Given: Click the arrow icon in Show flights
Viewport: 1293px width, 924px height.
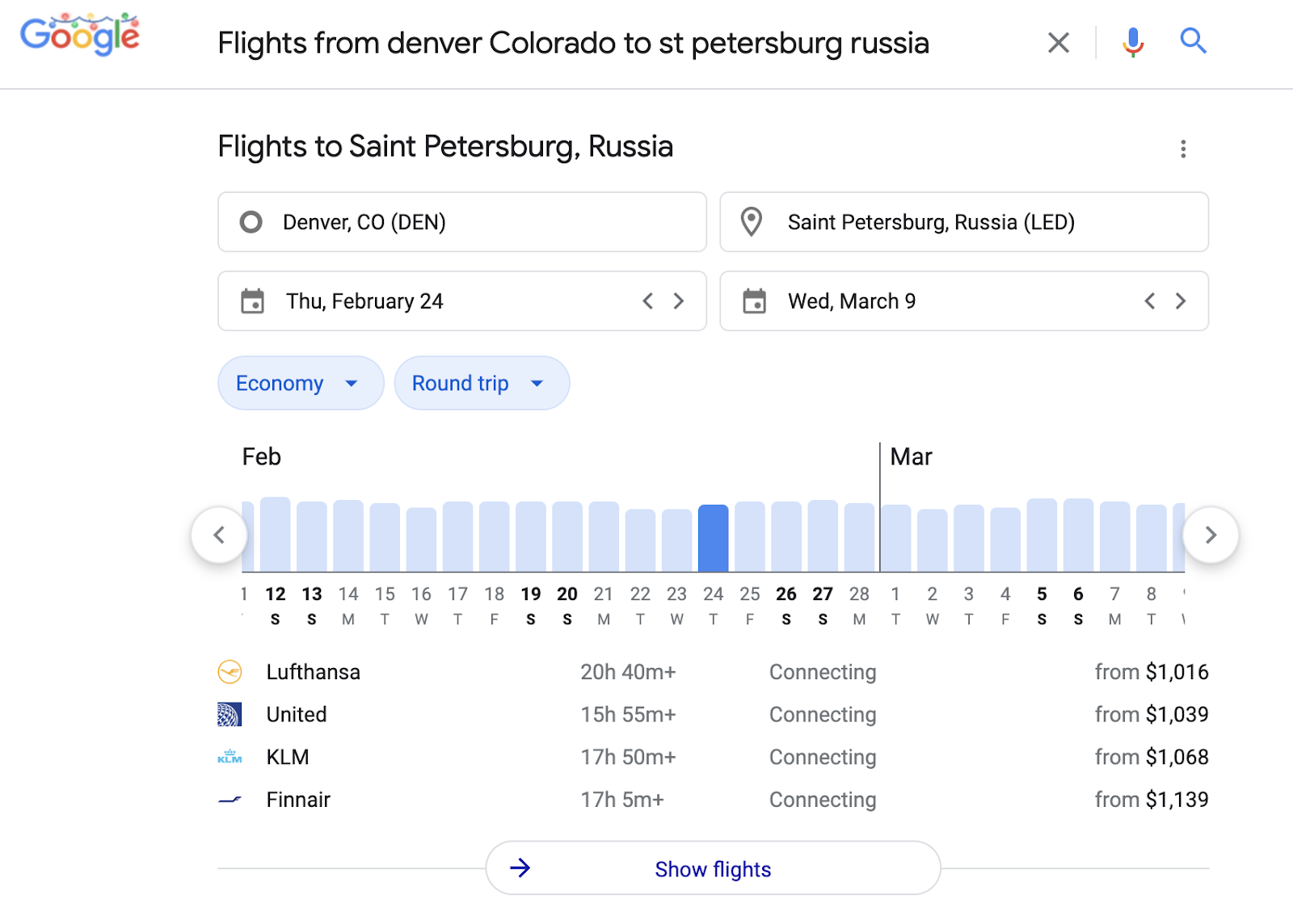Looking at the screenshot, I should point(520,868).
